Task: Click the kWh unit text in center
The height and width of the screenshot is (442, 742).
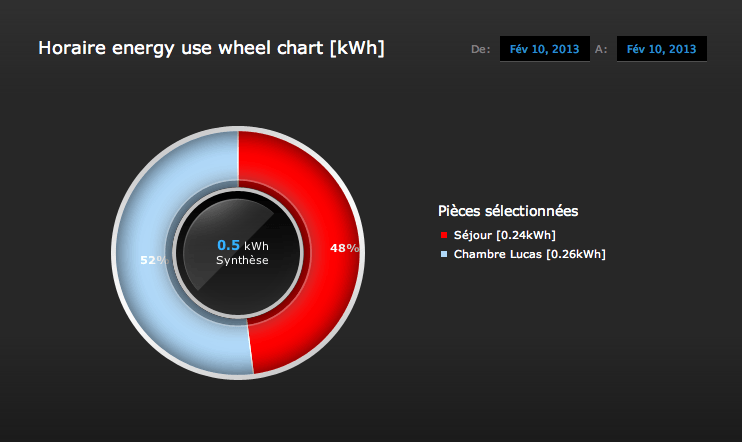Action: click(256, 246)
